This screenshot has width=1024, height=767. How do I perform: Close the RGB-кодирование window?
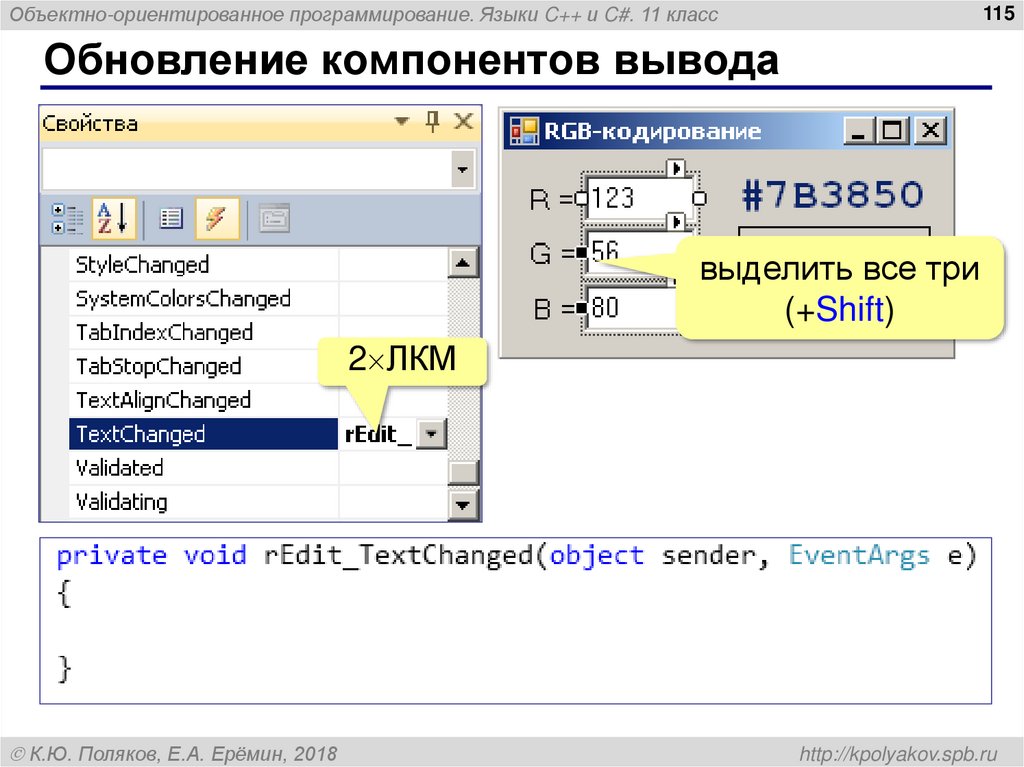click(930, 131)
